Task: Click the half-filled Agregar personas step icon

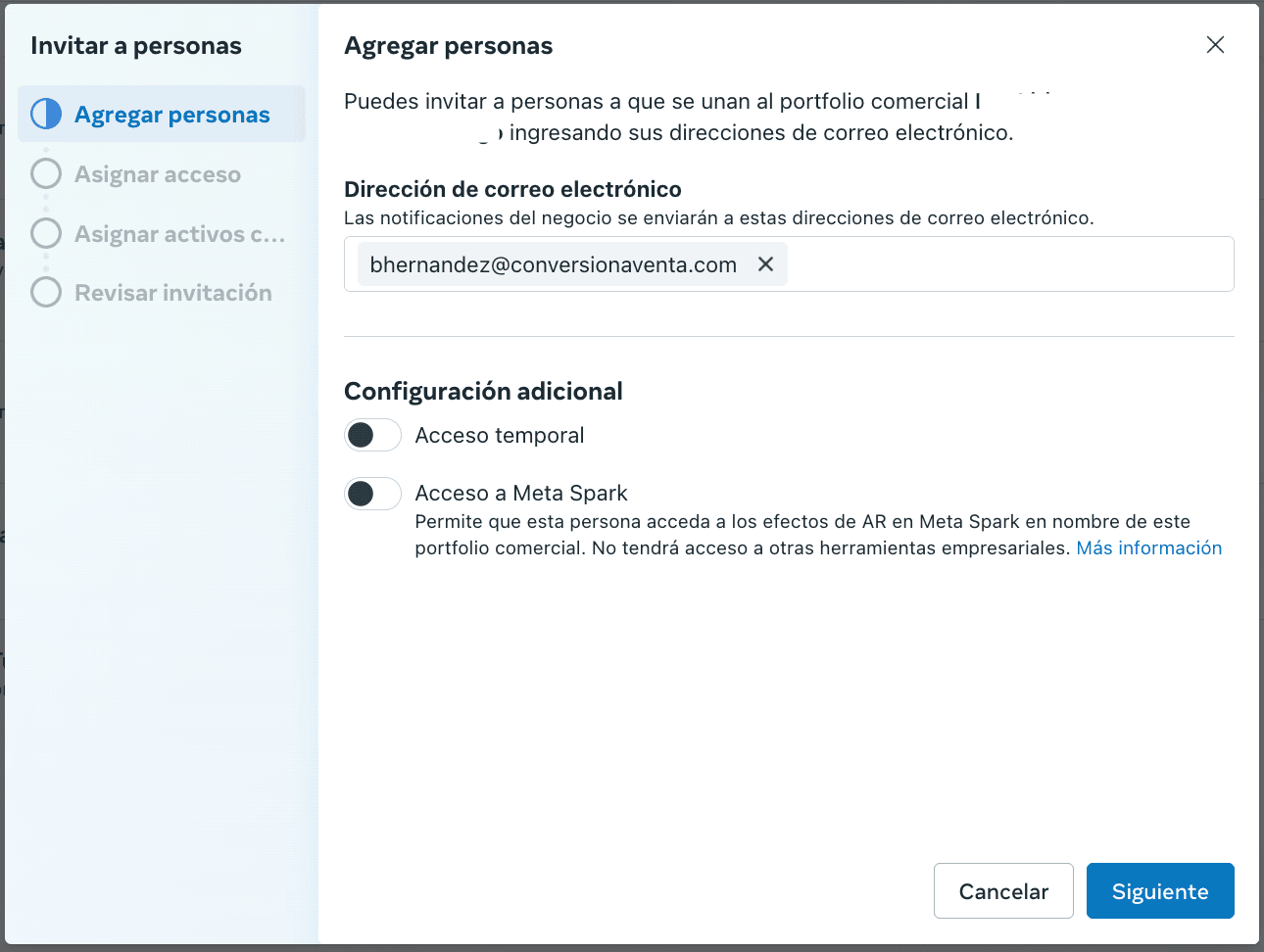Action: [x=46, y=115]
